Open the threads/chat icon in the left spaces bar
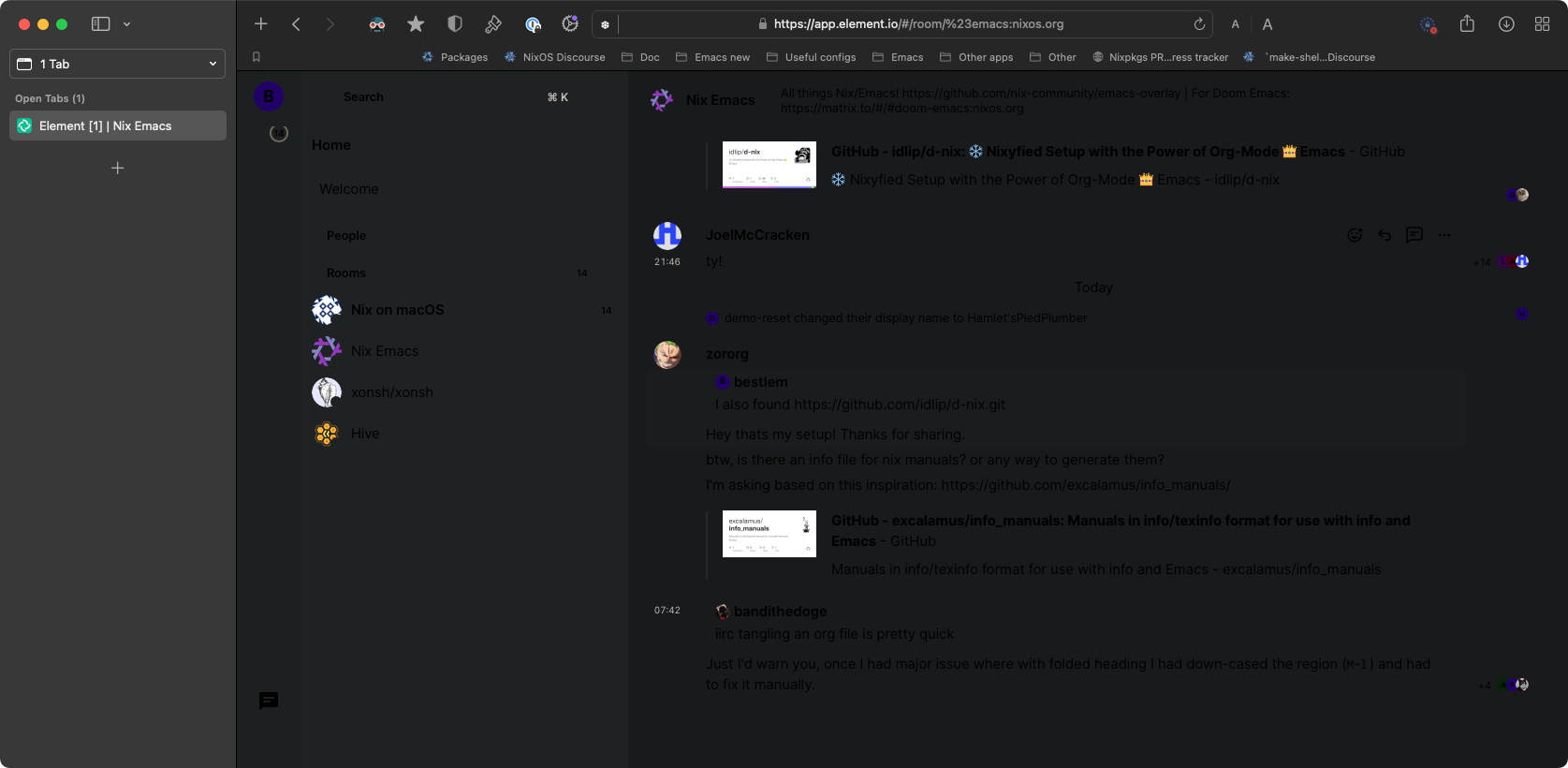This screenshot has width=1568, height=768. [x=269, y=701]
